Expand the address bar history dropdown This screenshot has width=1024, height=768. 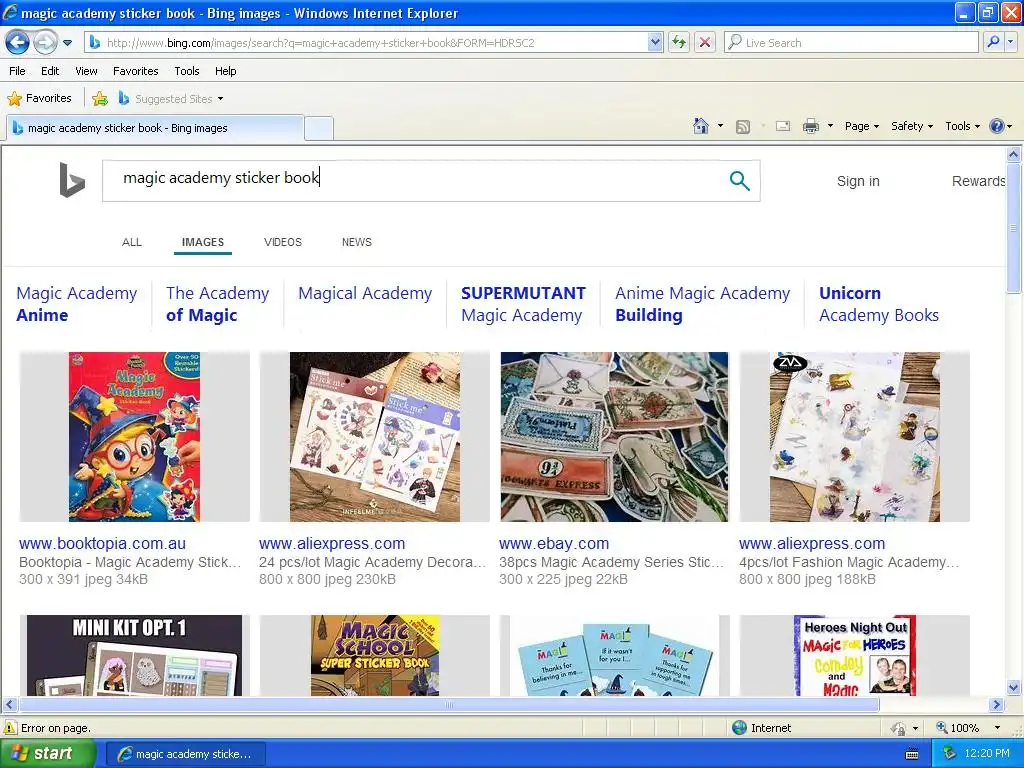tap(655, 43)
